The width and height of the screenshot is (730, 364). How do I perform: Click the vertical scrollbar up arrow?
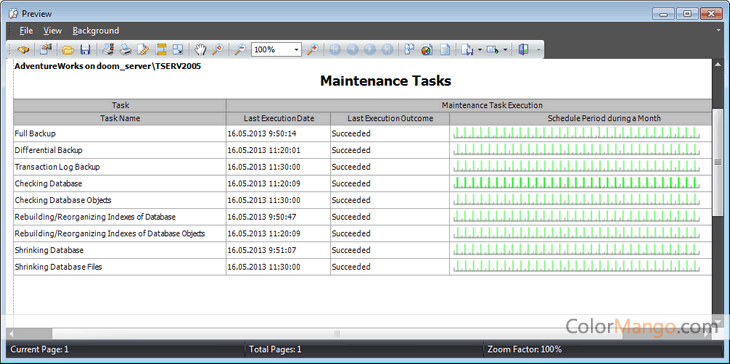pos(717,64)
